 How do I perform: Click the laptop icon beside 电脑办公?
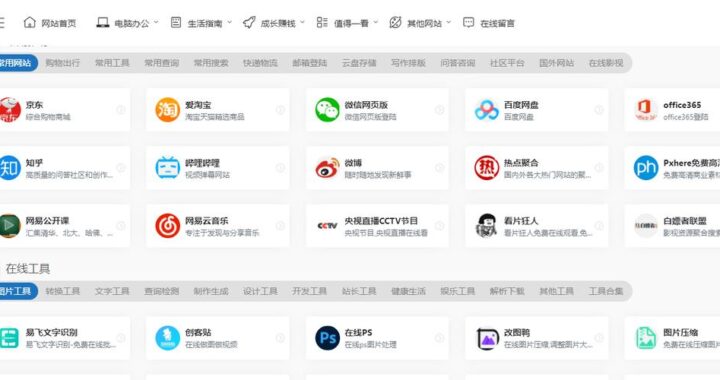[102, 22]
